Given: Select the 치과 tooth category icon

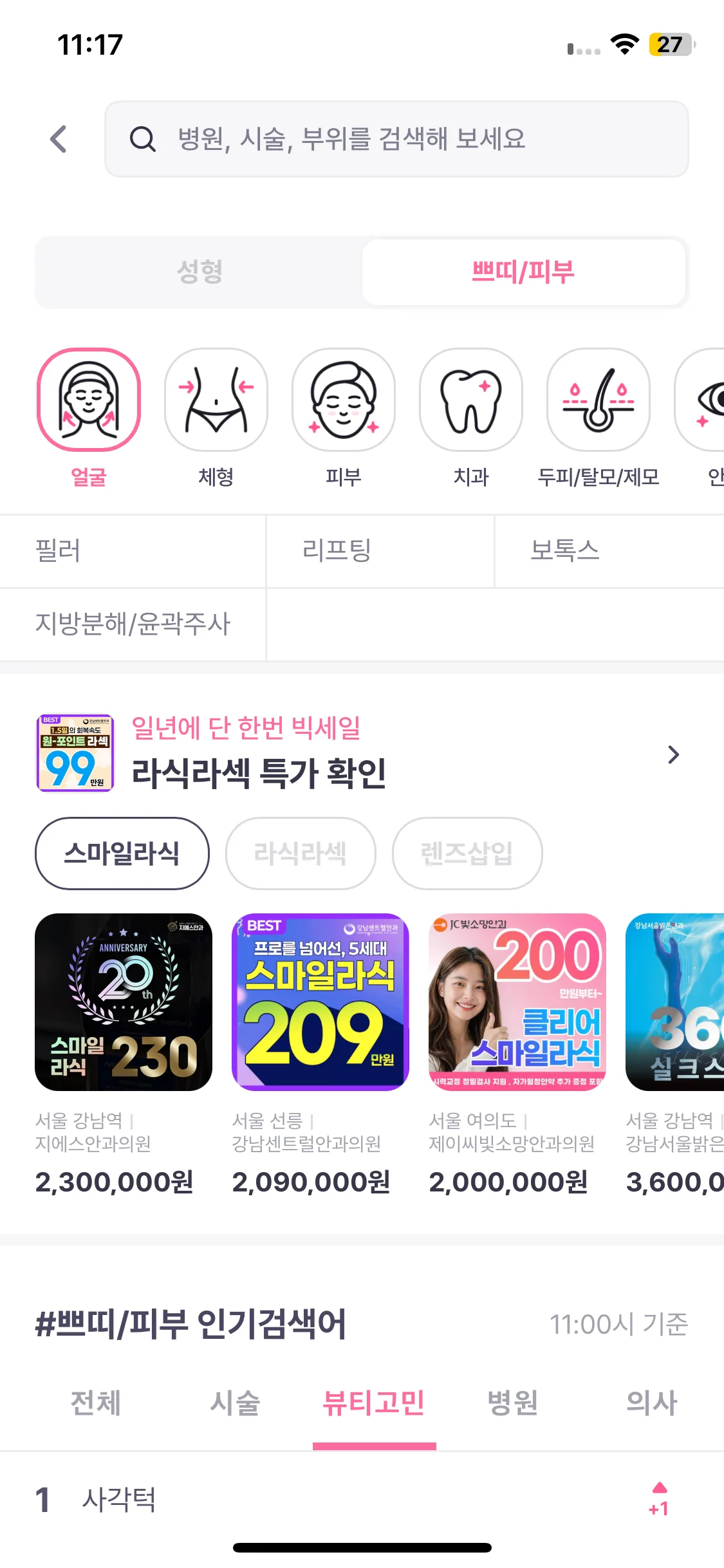Looking at the screenshot, I should click(x=471, y=400).
